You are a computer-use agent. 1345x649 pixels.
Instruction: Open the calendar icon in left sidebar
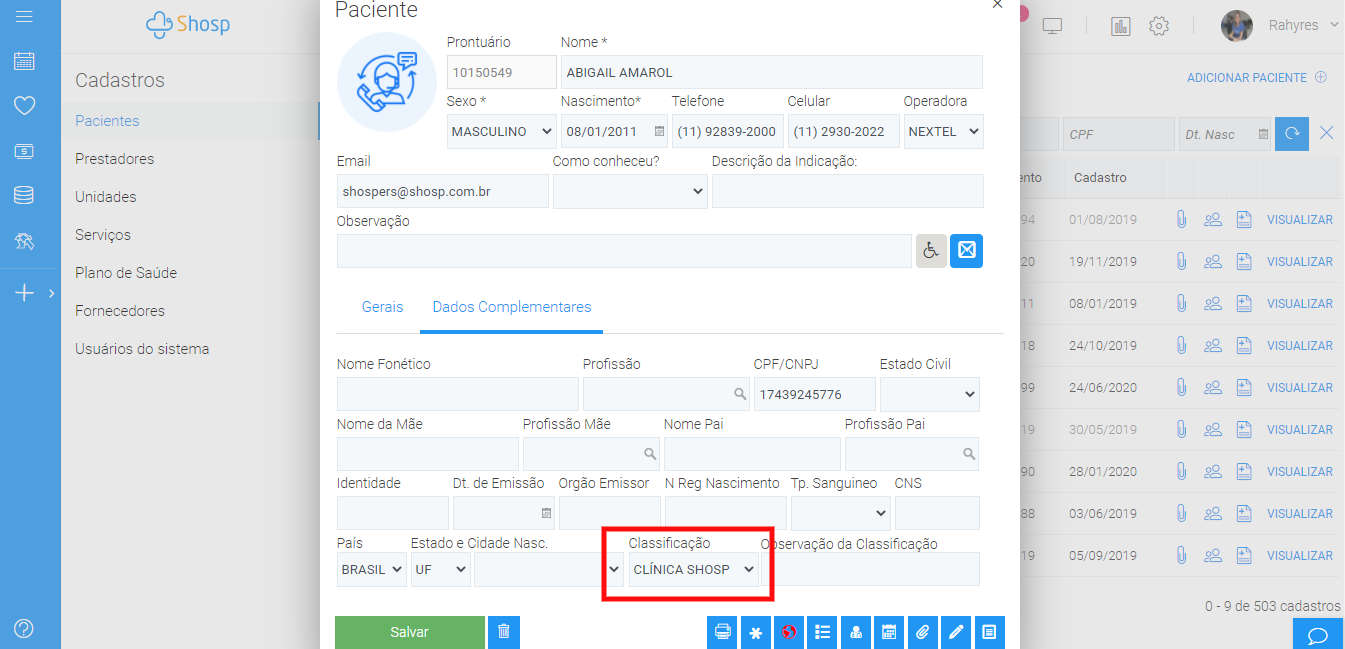tap(24, 60)
